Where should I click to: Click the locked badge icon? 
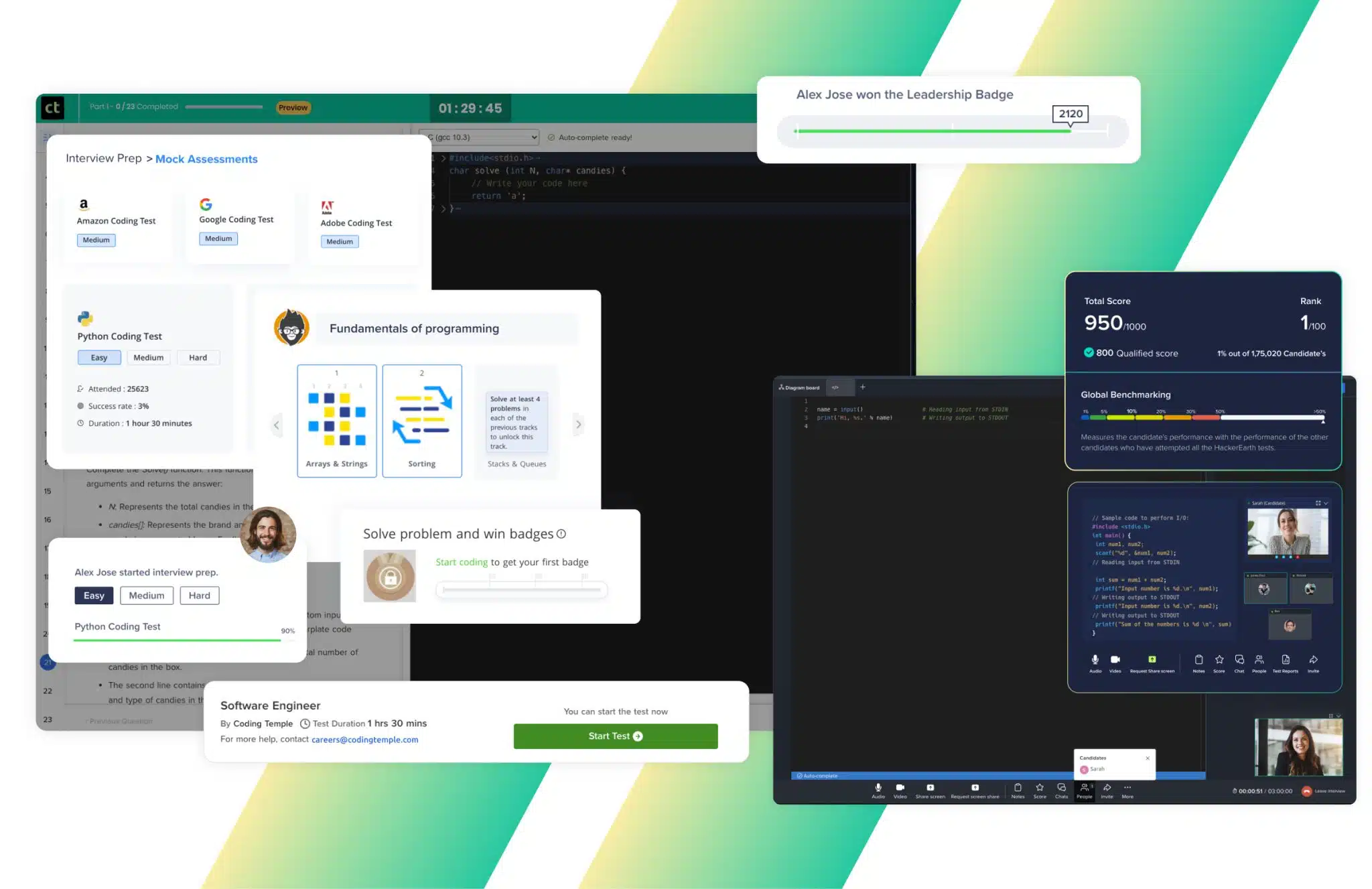[390, 576]
